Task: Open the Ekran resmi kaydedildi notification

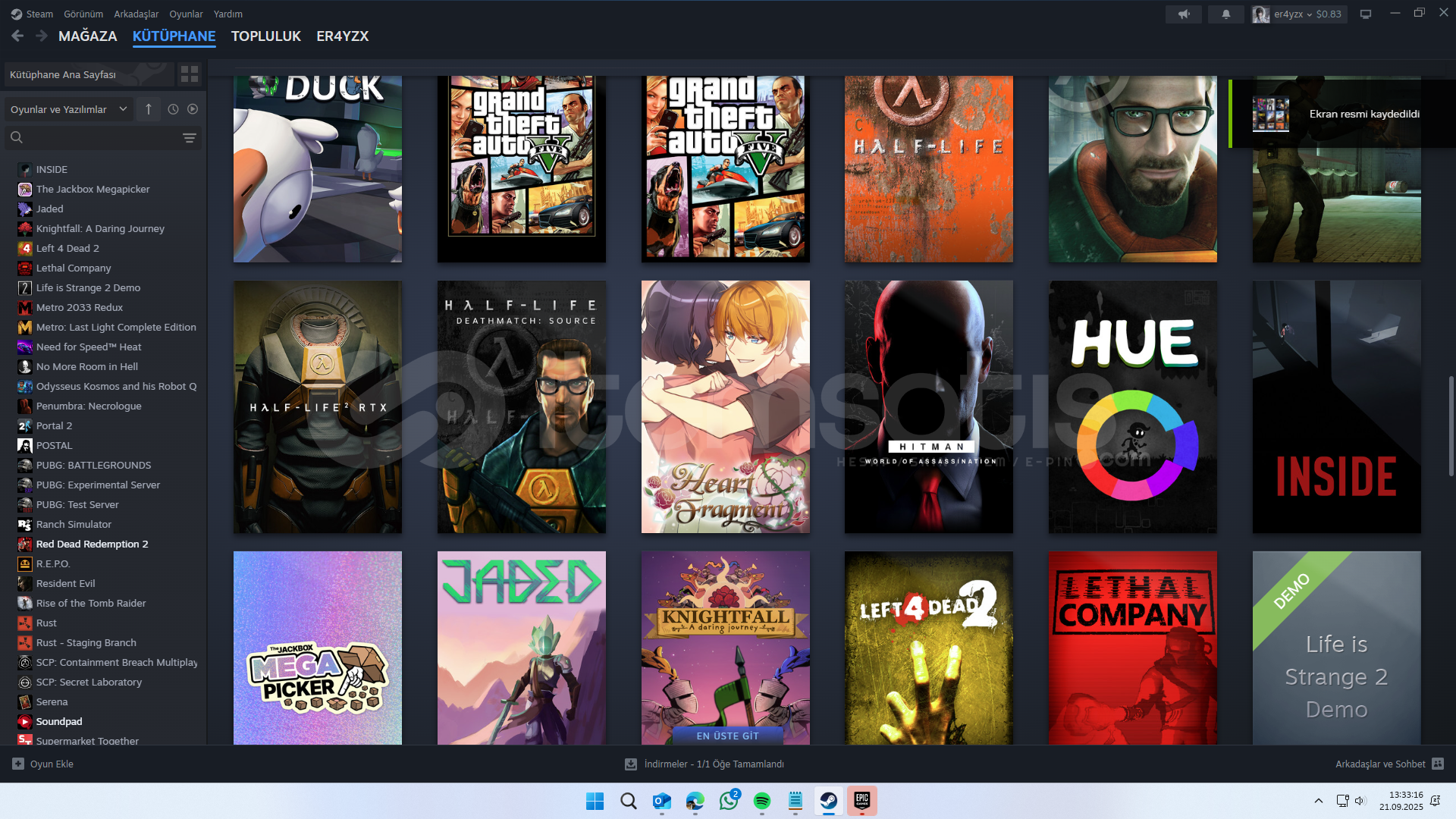Action: coord(1342,114)
